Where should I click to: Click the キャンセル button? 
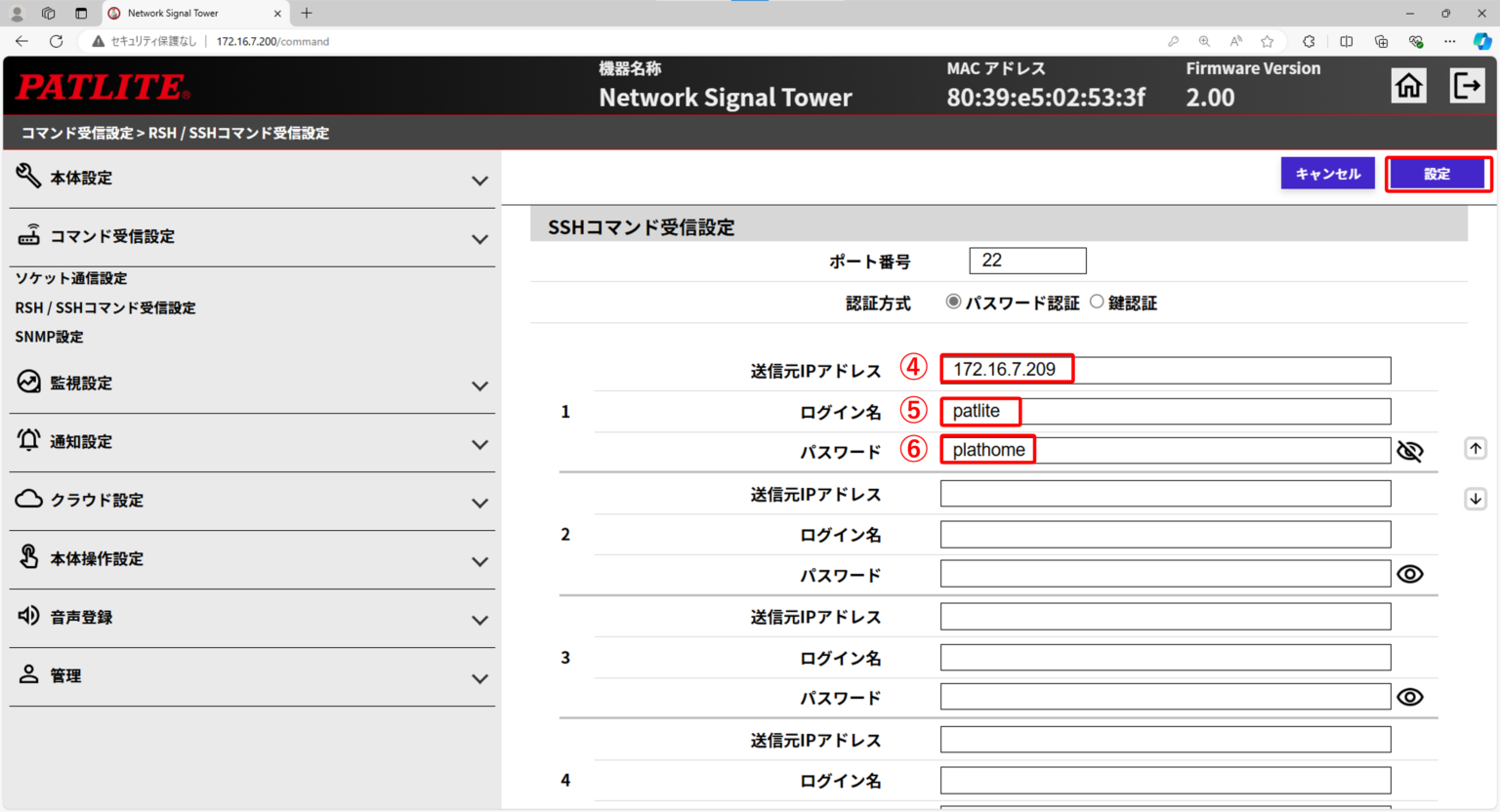coord(1327,173)
